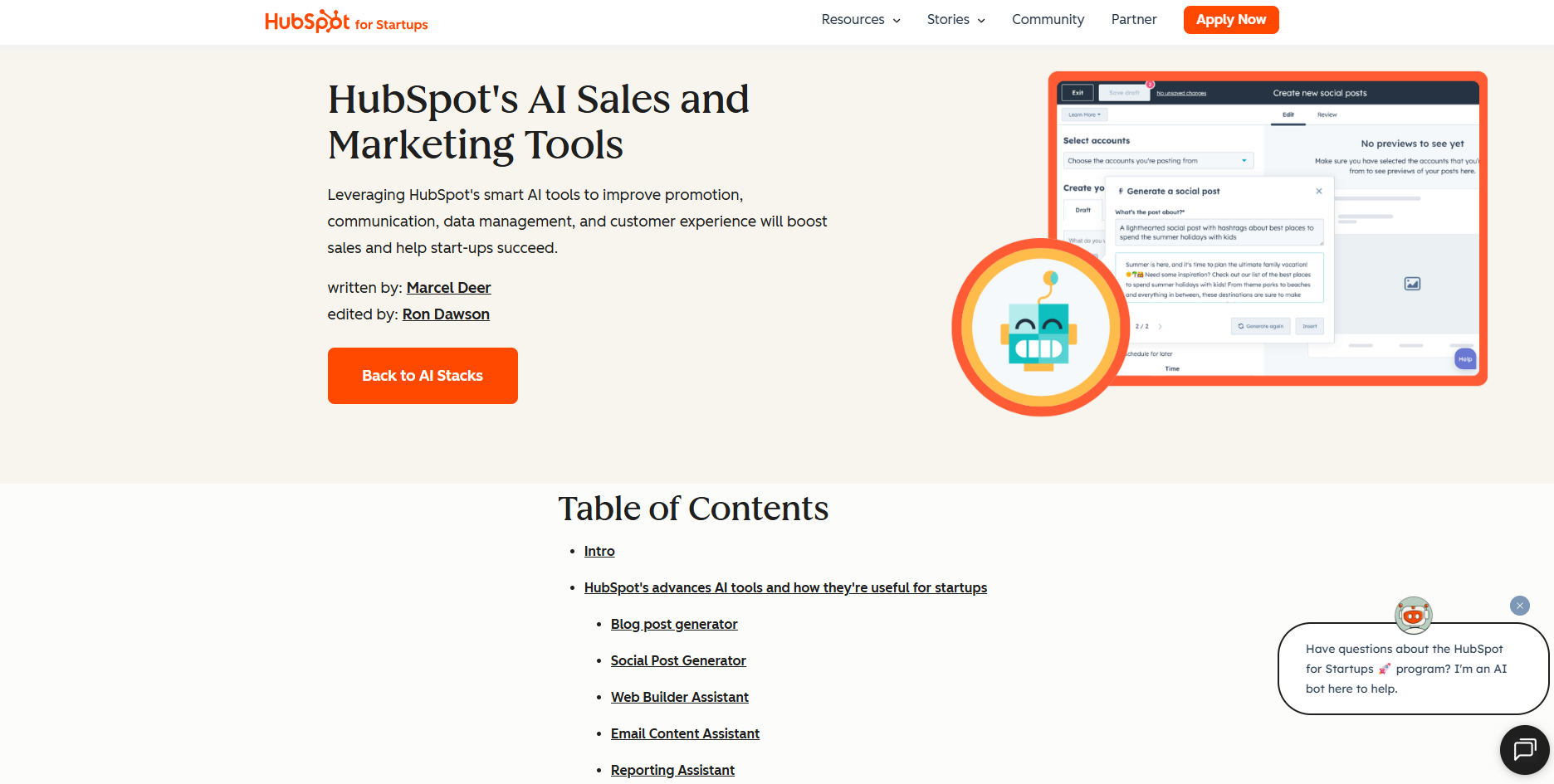Expand the Learn More dropdown
Image resolution: width=1554 pixels, height=784 pixels.
(1084, 114)
